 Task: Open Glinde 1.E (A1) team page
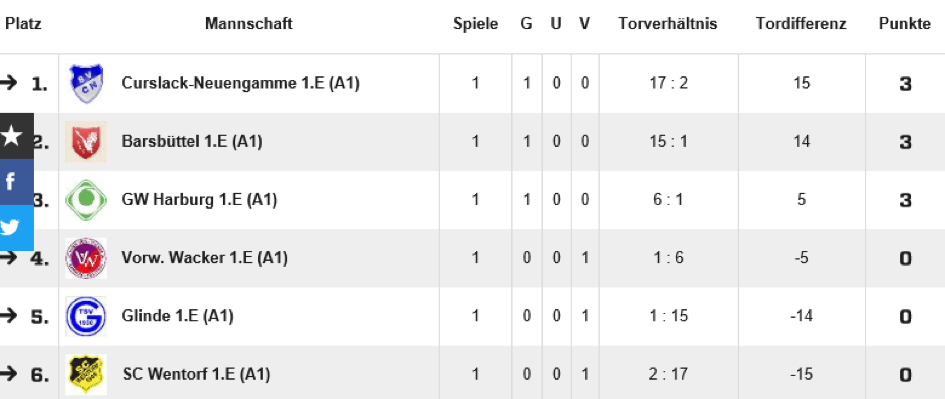pyautogui.click(x=177, y=316)
